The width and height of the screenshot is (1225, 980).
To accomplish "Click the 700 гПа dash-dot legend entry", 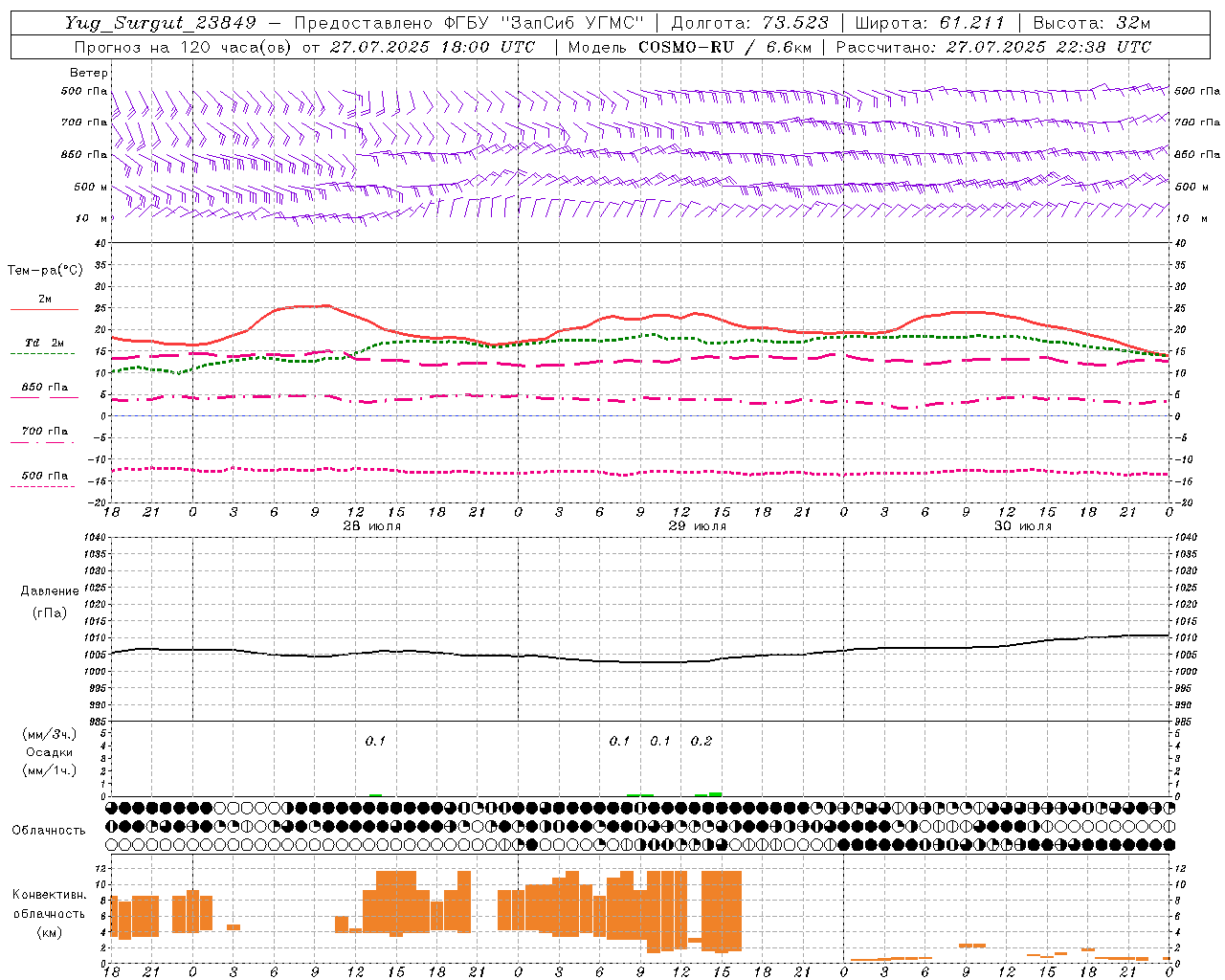I will click(44, 432).
